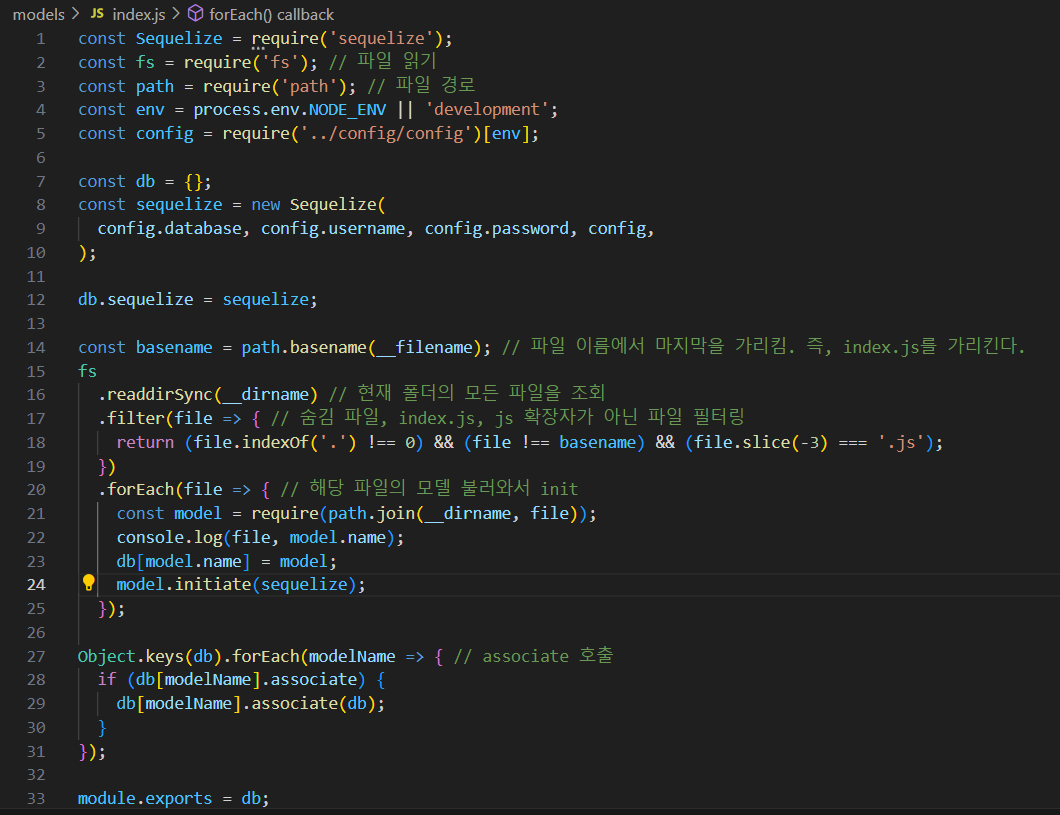Click 'return' keyword on line 18
The width and height of the screenshot is (1060, 815).
click(145, 442)
